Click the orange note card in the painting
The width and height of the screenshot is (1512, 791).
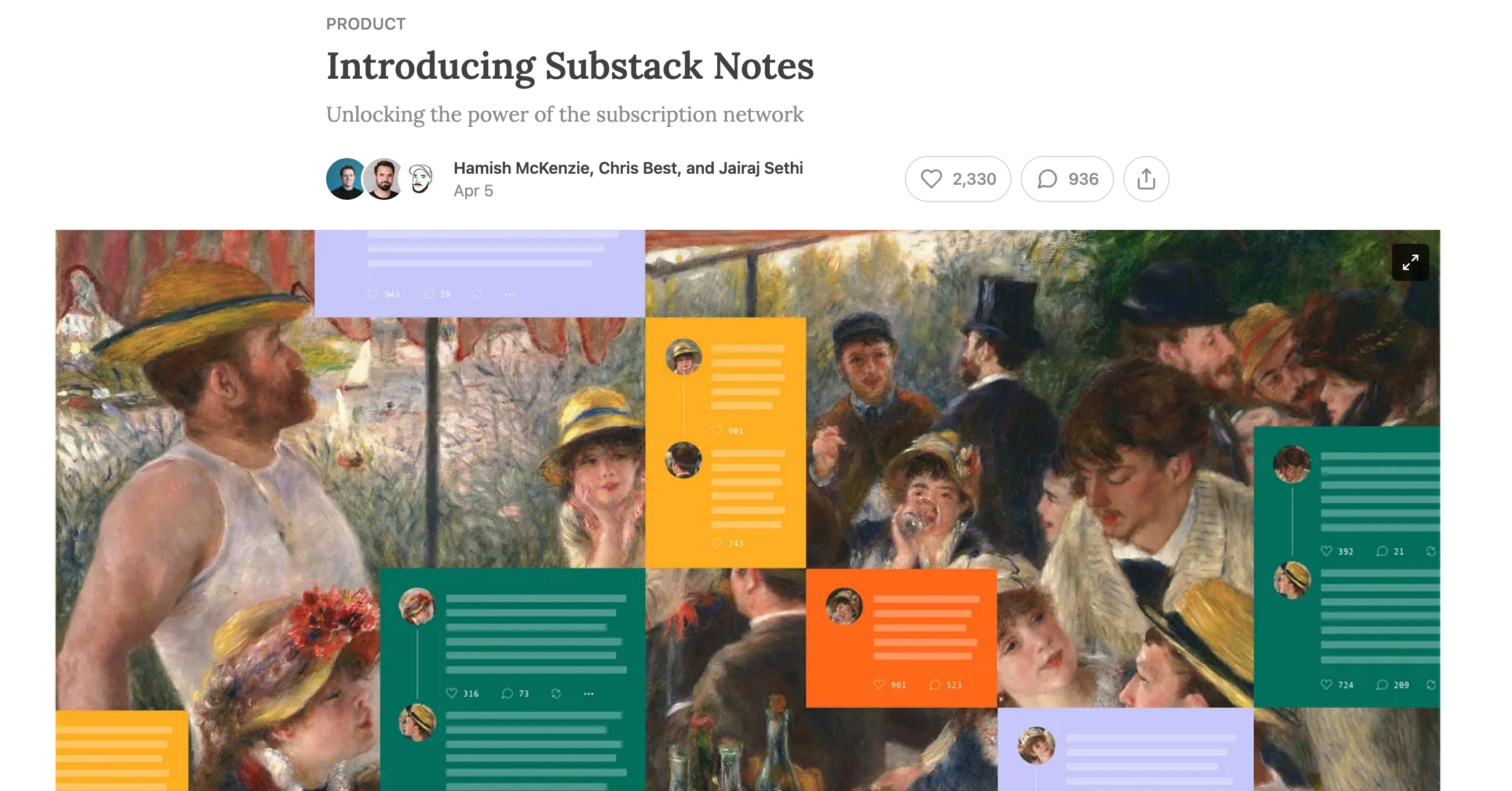(901, 638)
